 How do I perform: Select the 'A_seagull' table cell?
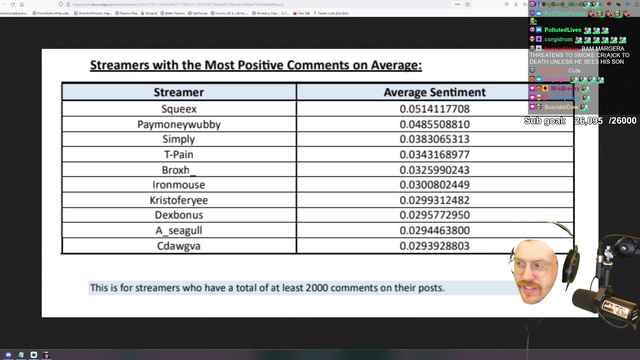[x=179, y=230]
